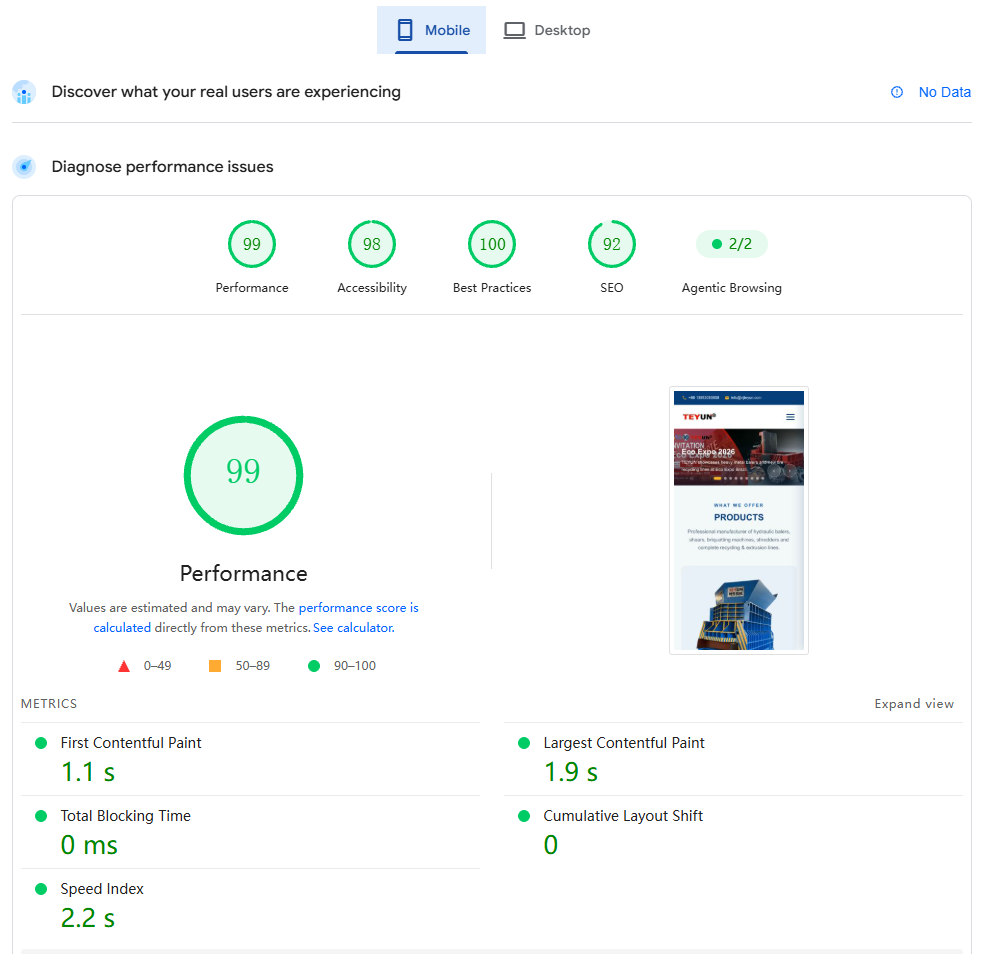Click the 'METRICS' section heading
The width and height of the screenshot is (982, 954).
[49, 704]
